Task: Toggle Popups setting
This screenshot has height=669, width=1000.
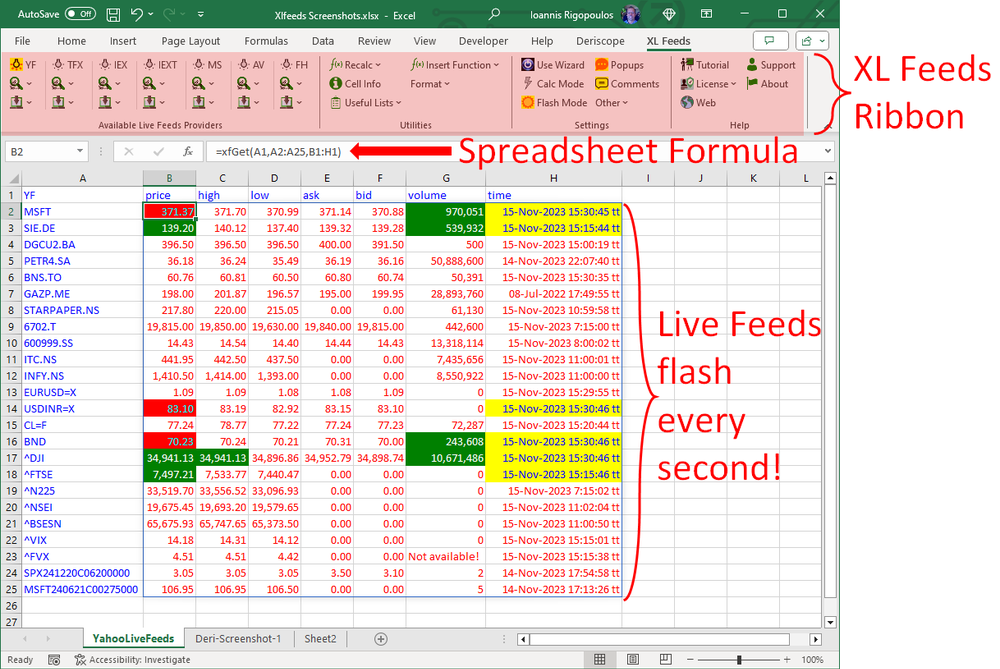Action: click(x=619, y=64)
